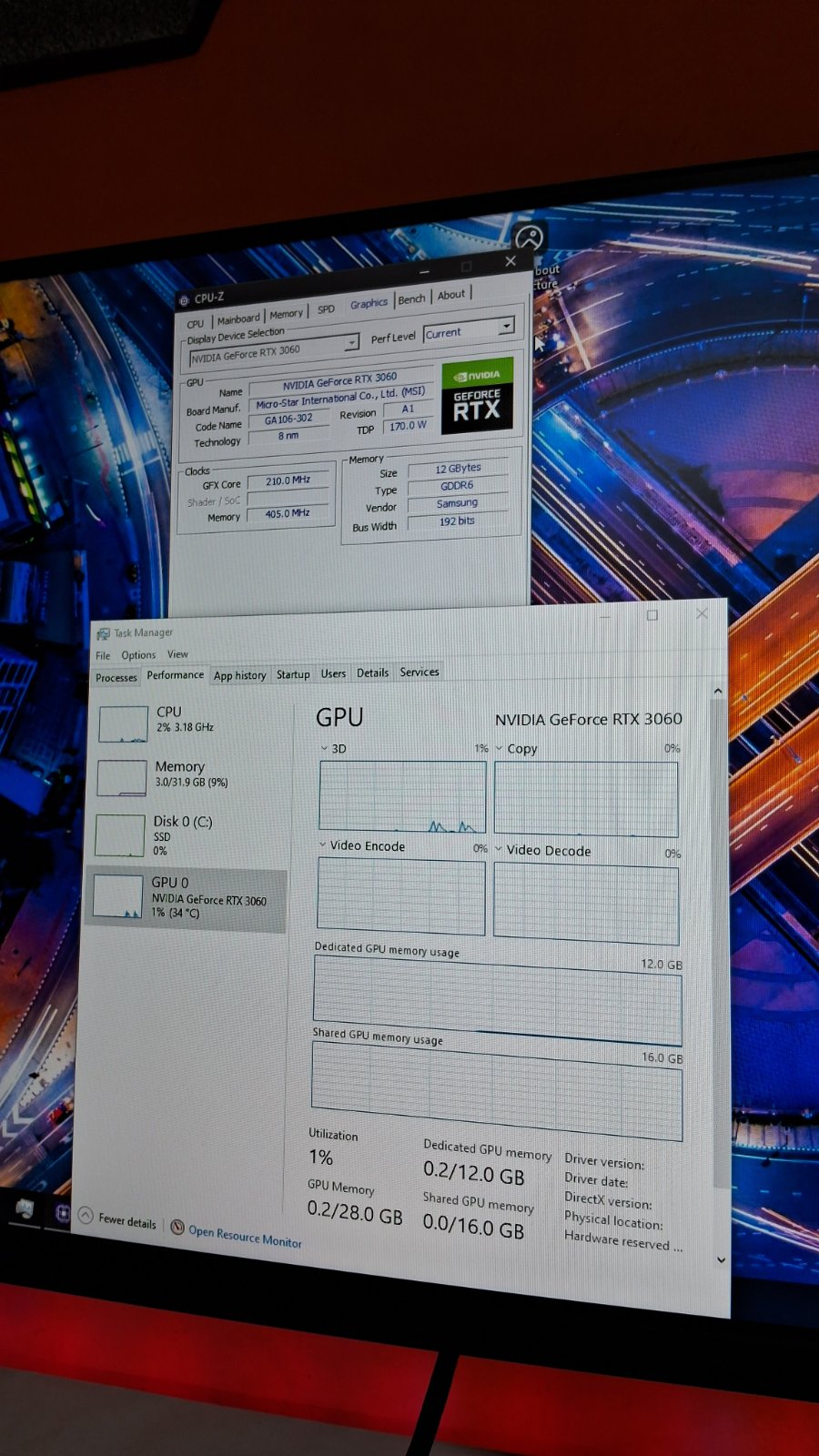Open the About tab in CPU-Z

(x=450, y=295)
